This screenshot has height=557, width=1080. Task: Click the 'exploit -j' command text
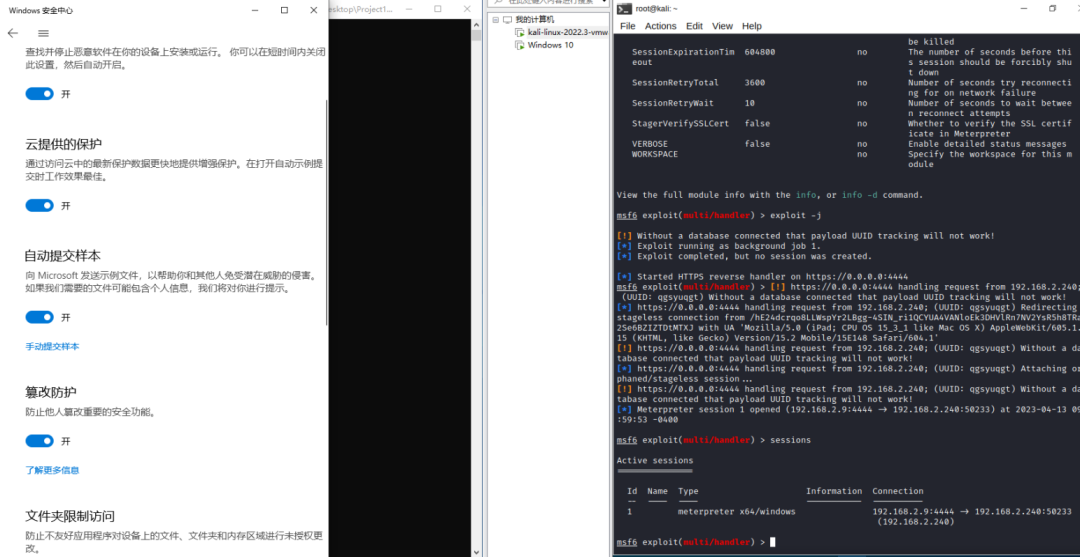796,216
